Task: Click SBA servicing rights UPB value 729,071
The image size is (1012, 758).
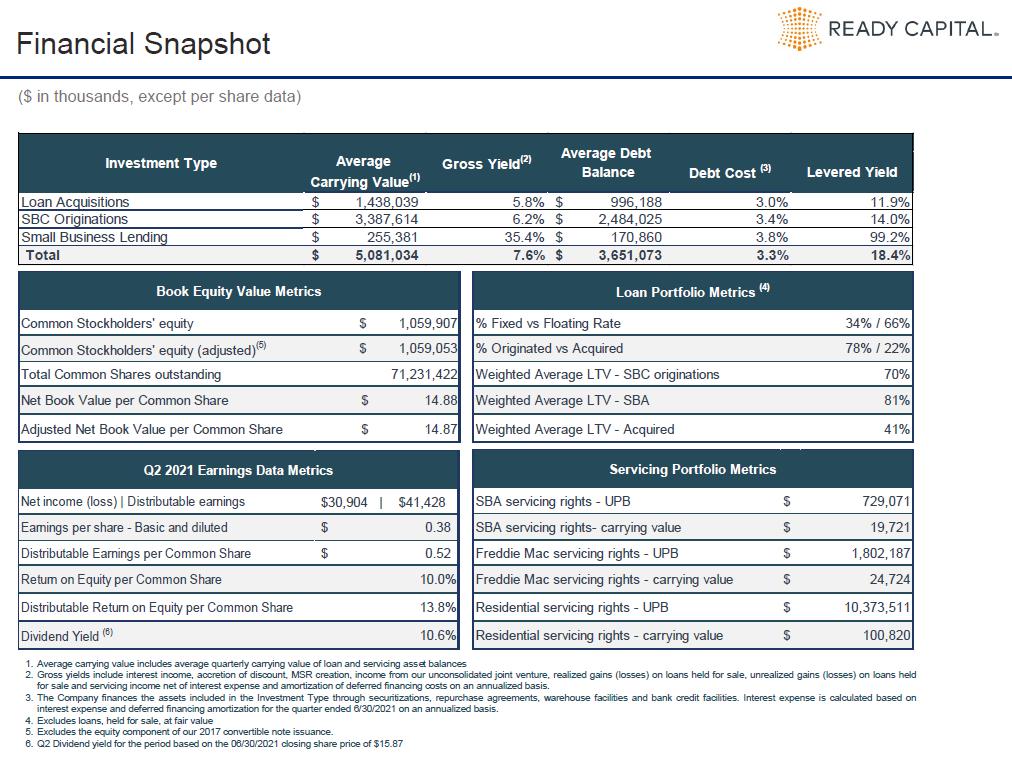Action: coord(886,501)
